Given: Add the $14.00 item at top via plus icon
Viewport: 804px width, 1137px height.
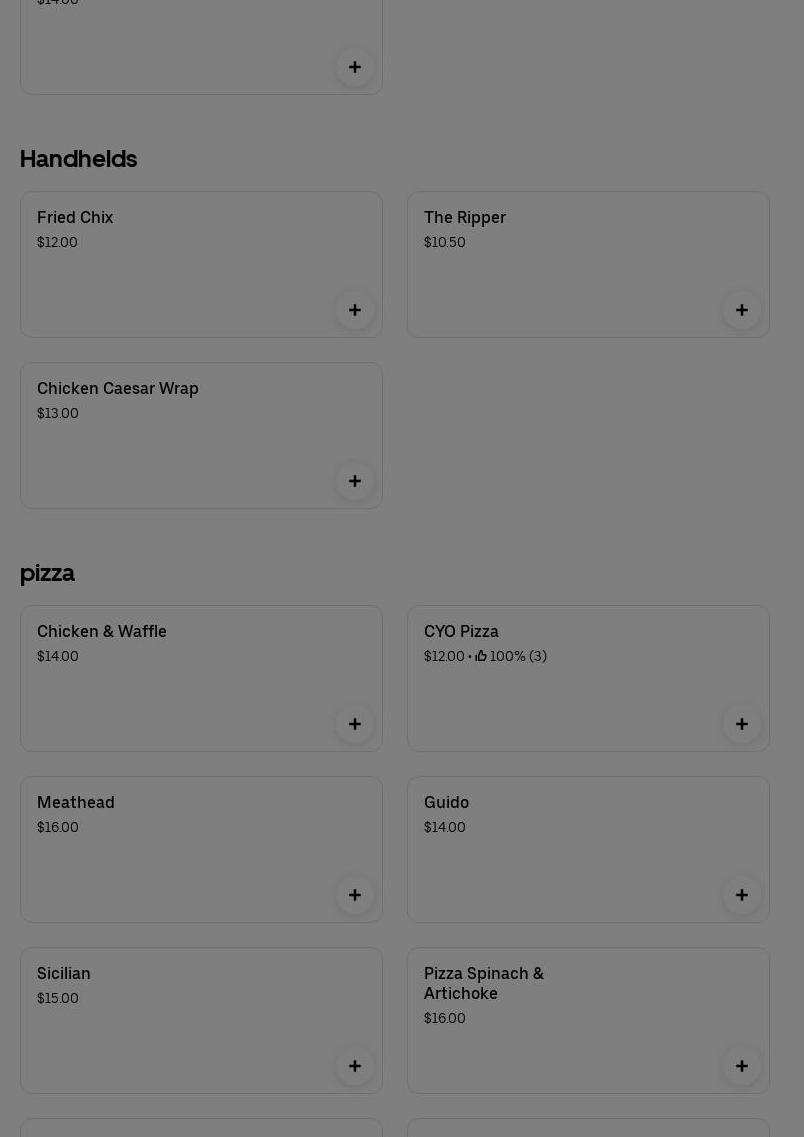Looking at the screenshot, I should [355, 67].
